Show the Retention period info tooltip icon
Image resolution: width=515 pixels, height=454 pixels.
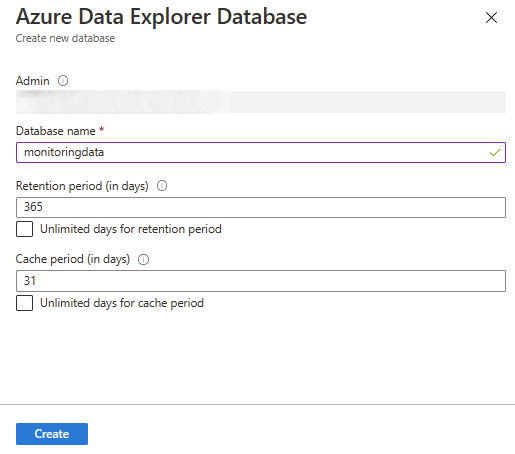tap(162, 186)
